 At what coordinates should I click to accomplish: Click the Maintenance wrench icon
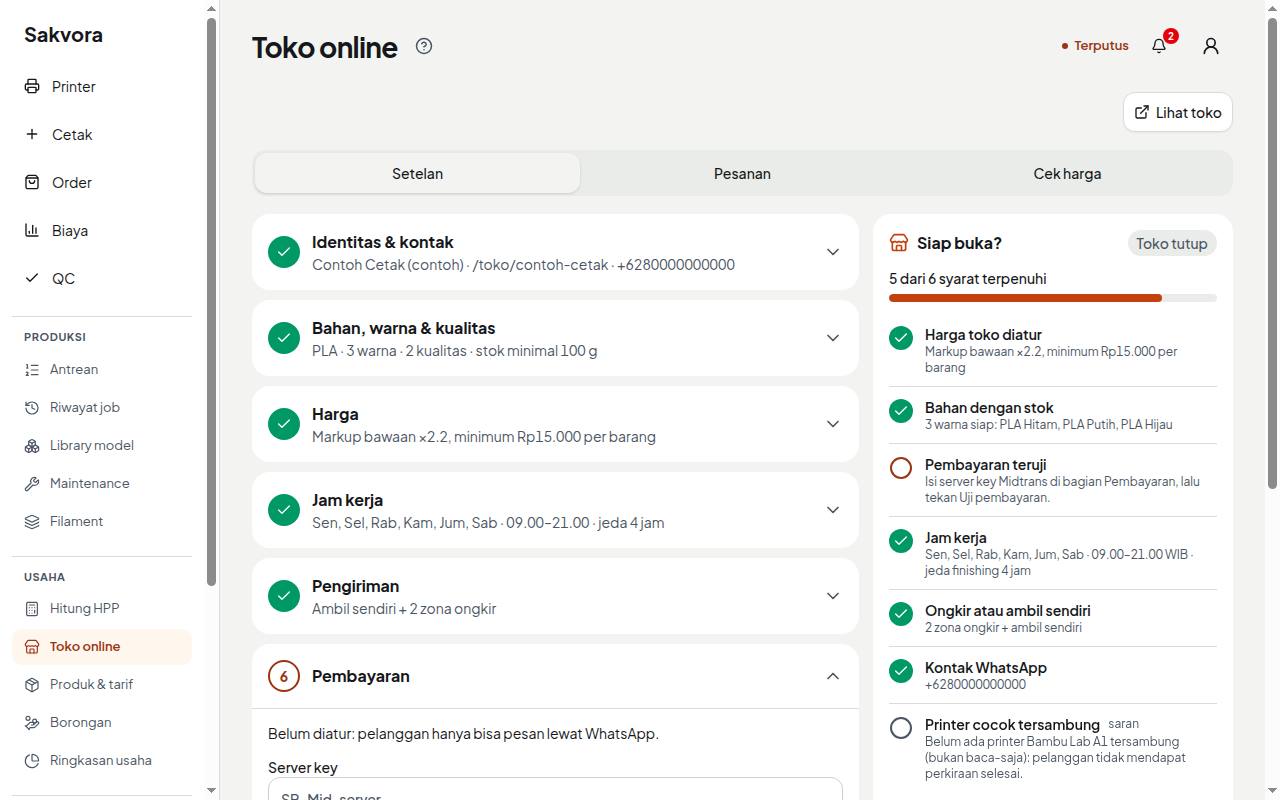pos(32,484)
